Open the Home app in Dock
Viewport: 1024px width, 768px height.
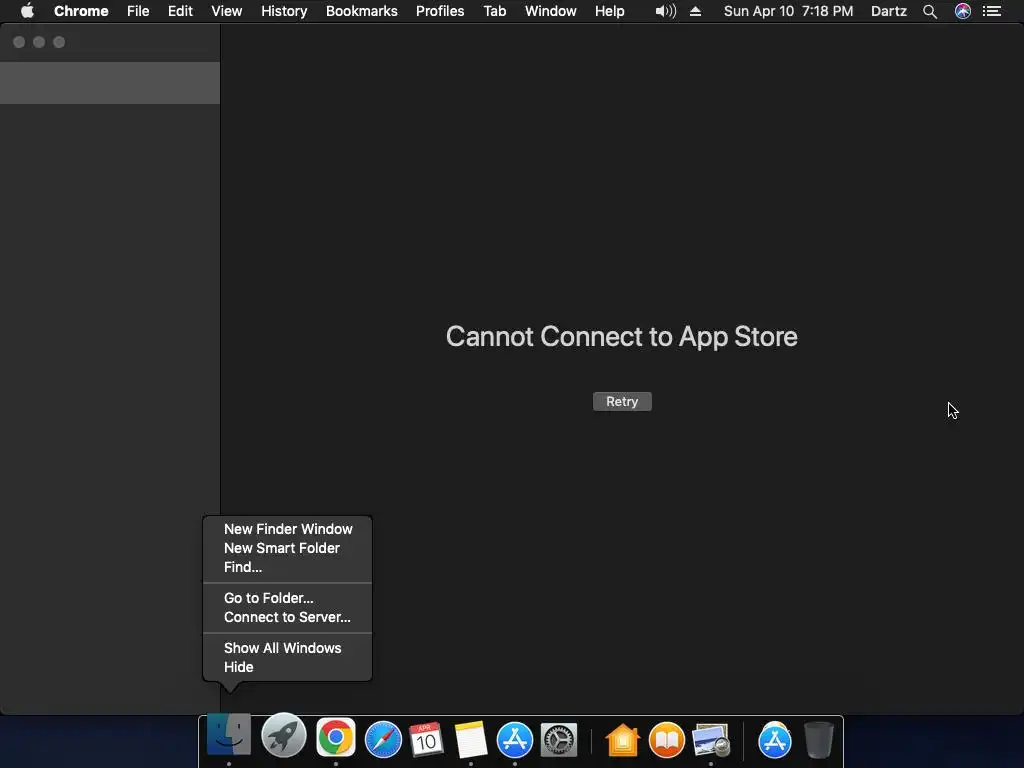(622, 741)
